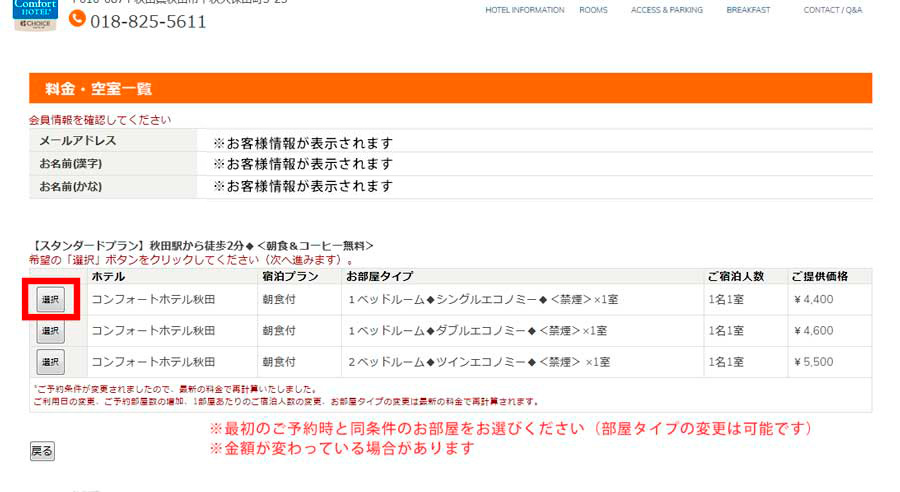Click the 戻る back button
Image resolution: width=900 pixels, height=492 pixels.
click(x=42, y=451)
